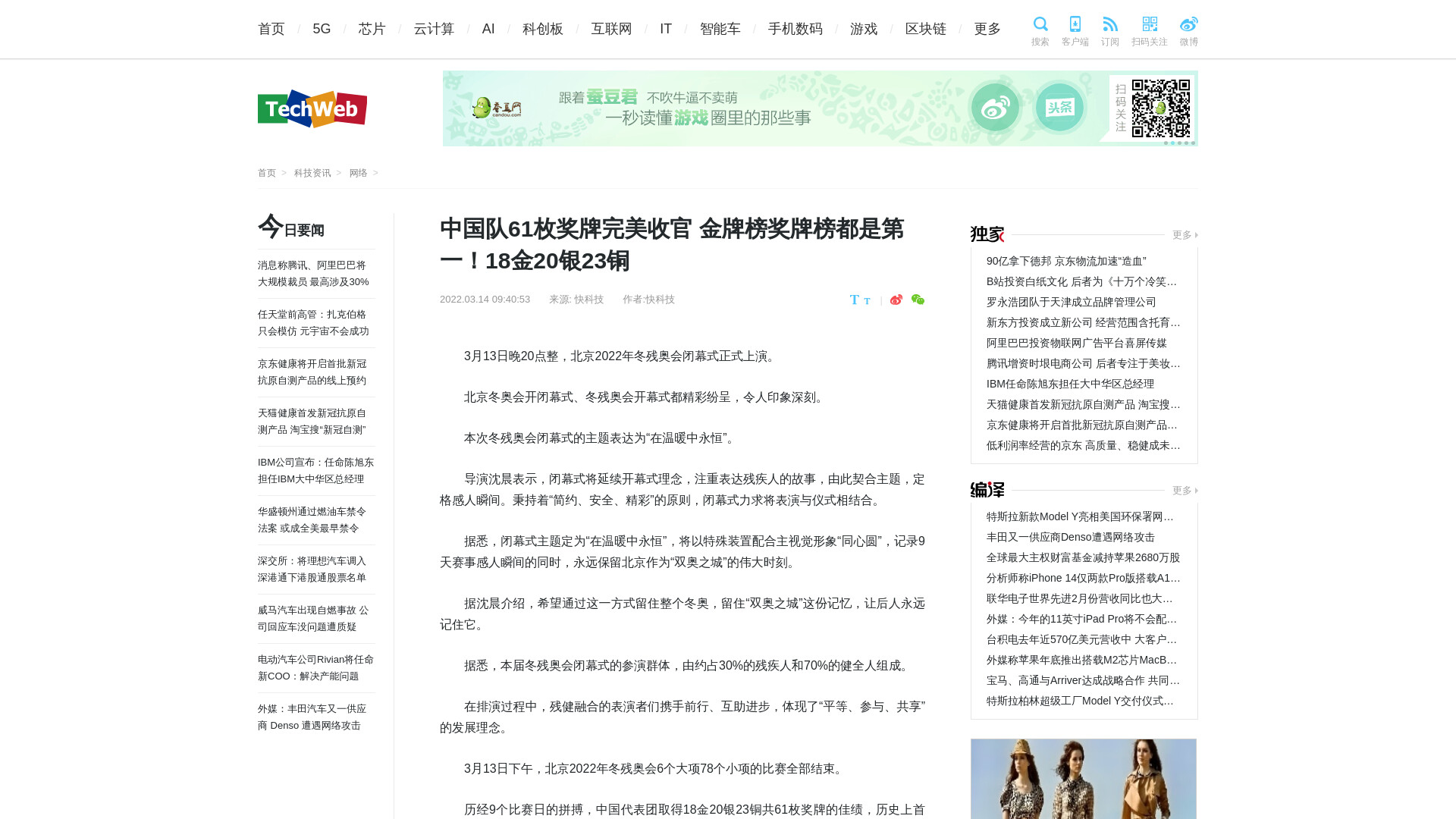Open 新东方投资成立新公司 article
The width and height of the screenshot is (1456, 819).
click(x=1083, y=322)
